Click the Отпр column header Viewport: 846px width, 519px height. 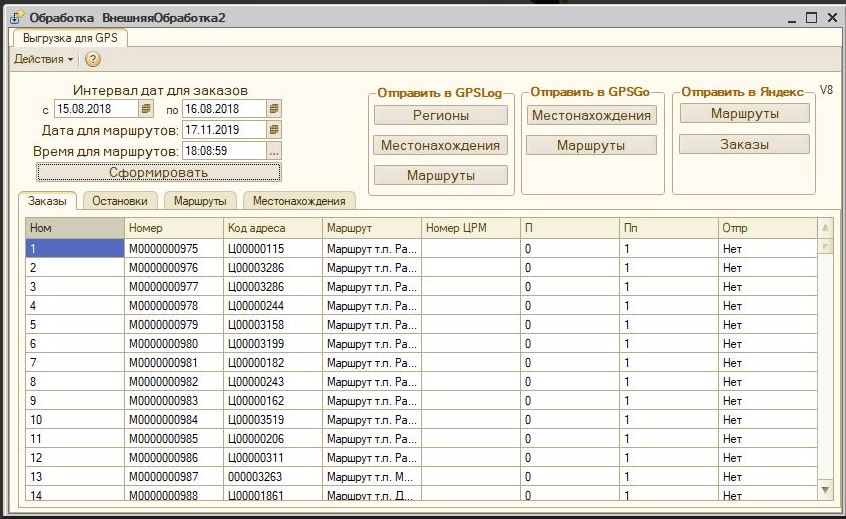768,228
